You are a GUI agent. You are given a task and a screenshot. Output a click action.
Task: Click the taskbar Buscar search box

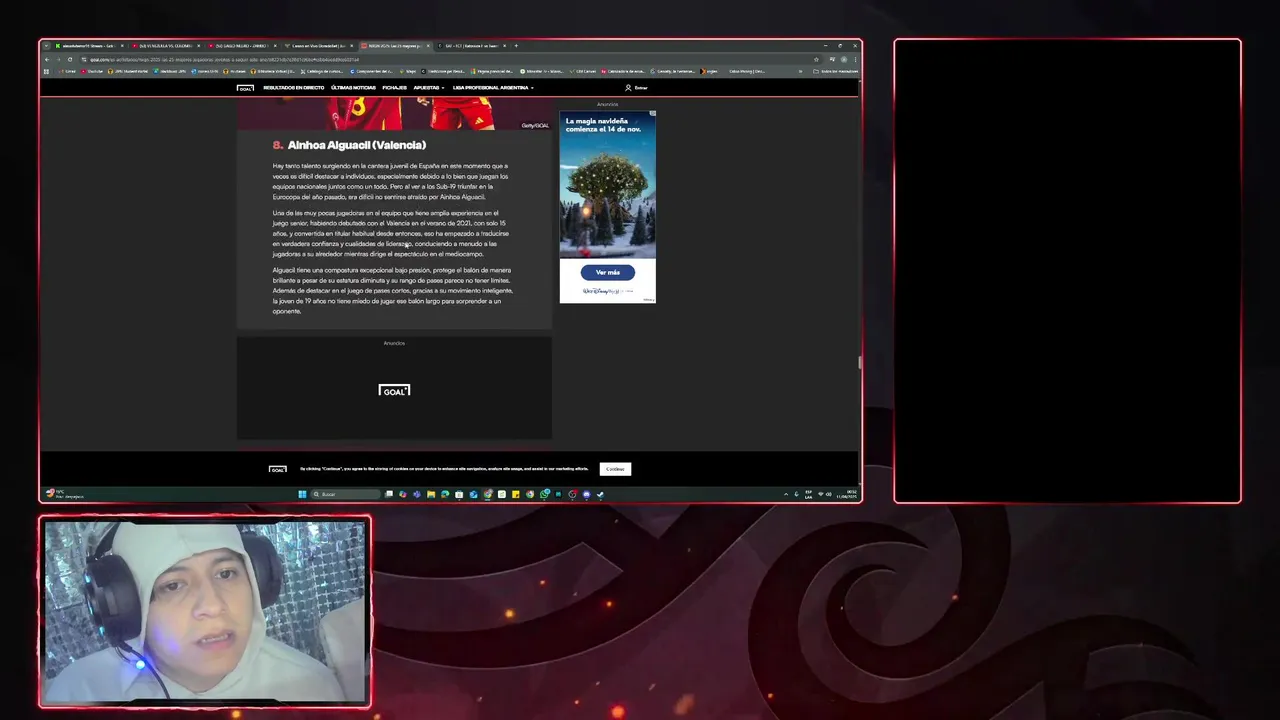tap(346, 494)
